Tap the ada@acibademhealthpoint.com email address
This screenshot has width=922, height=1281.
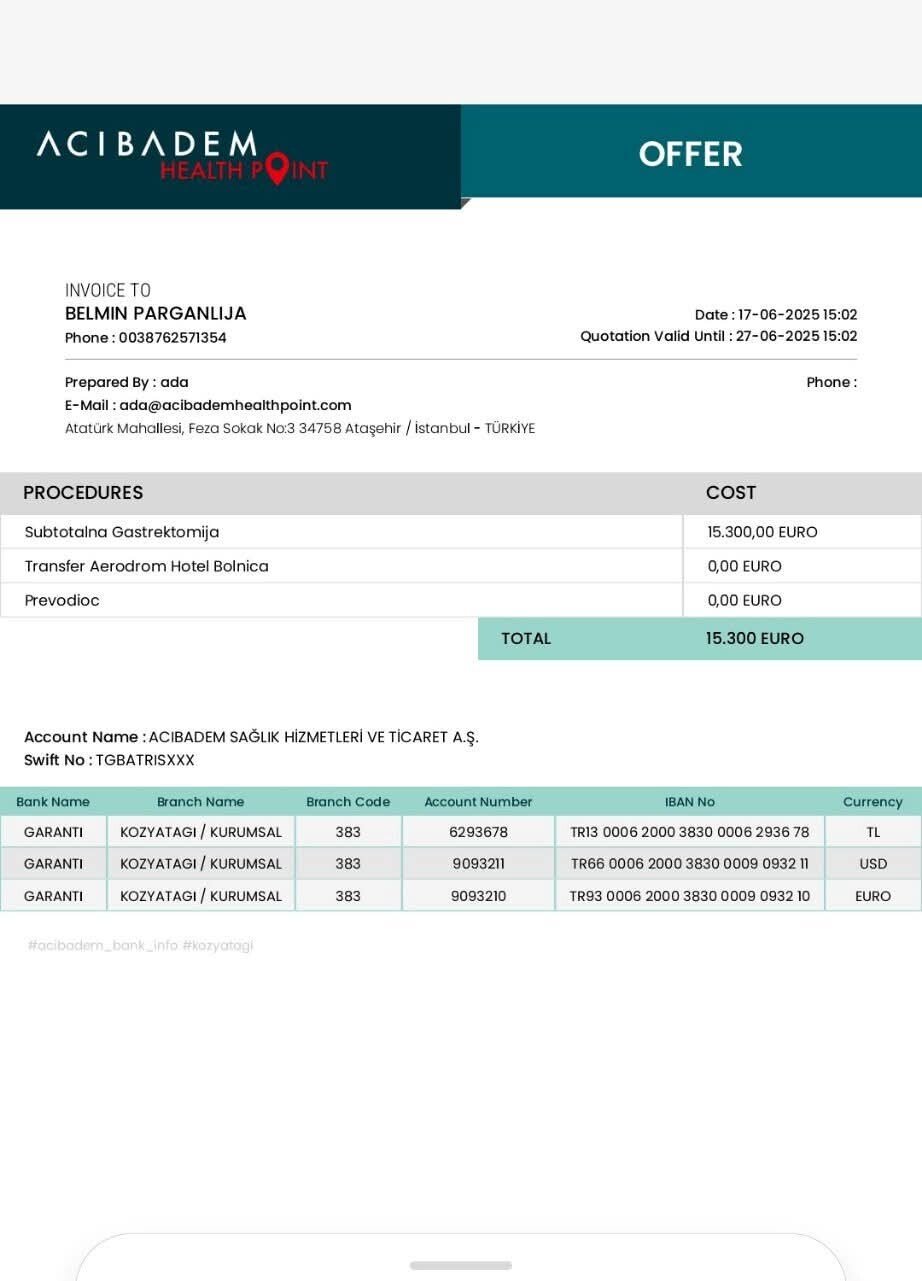coord(235,405)
